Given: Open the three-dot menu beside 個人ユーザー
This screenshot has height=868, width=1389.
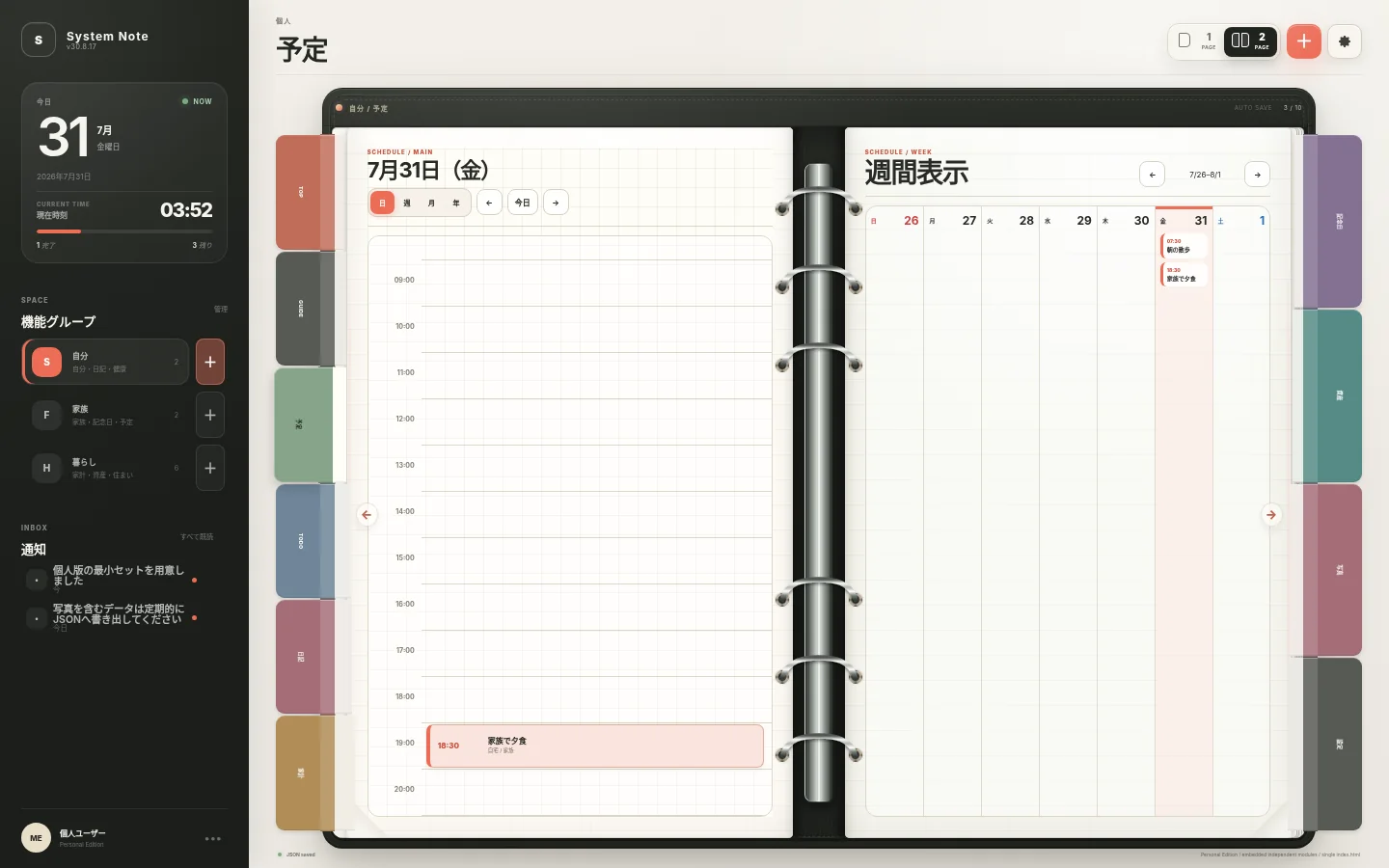Looking at the screenshot, I should pyautogui.click(x=213, y=838).
